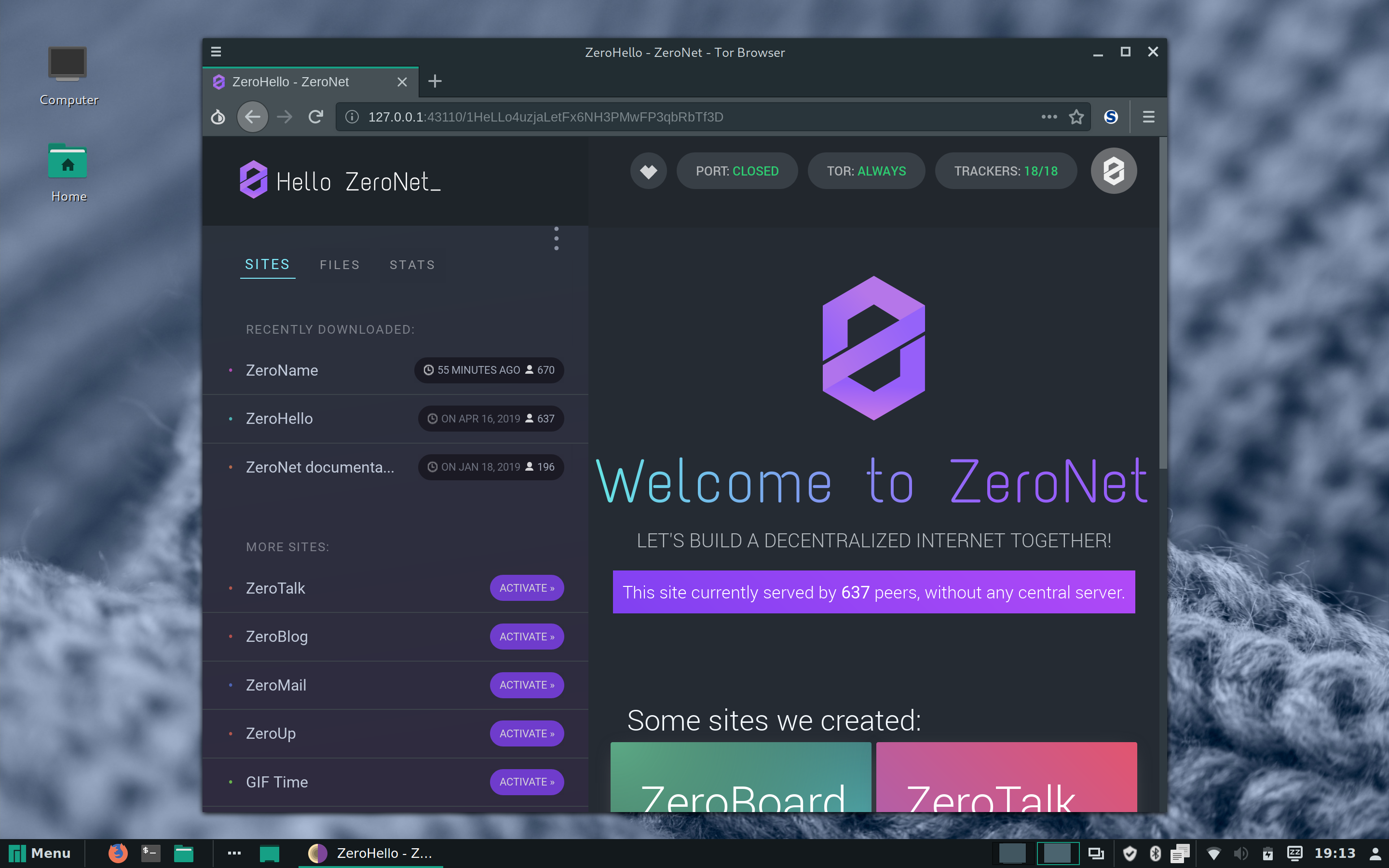Viewport: 1389px width, 868px height.
Task: Click the ON JAN 18, 2019 badge
Action: [491, 467]
